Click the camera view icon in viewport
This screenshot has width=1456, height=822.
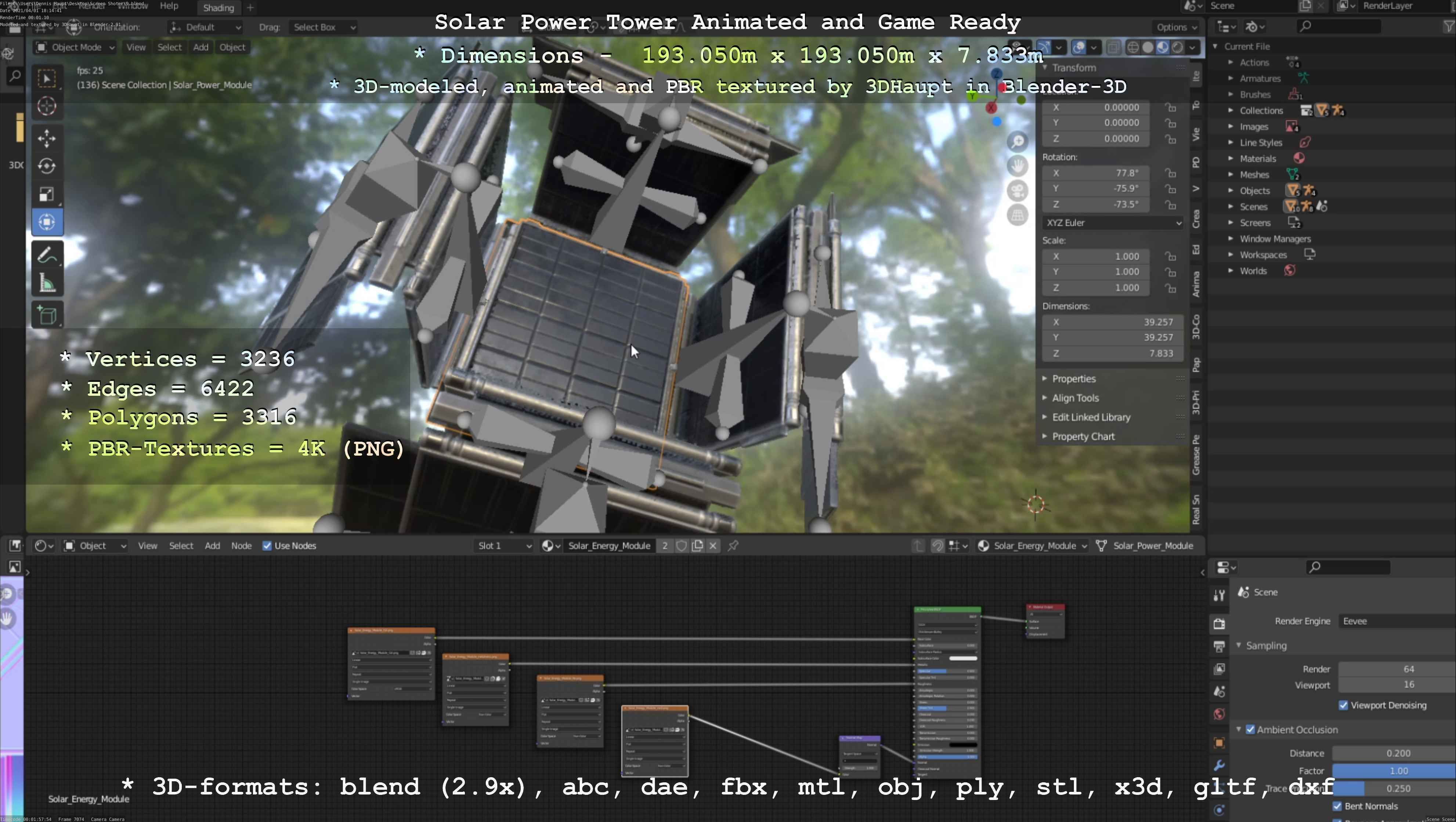coord(1018,191)
